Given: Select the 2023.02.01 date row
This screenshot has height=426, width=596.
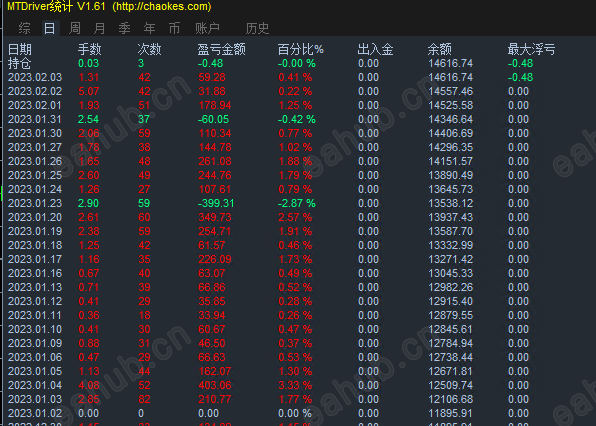Looking at the screenshot, I should click(35, 106).
